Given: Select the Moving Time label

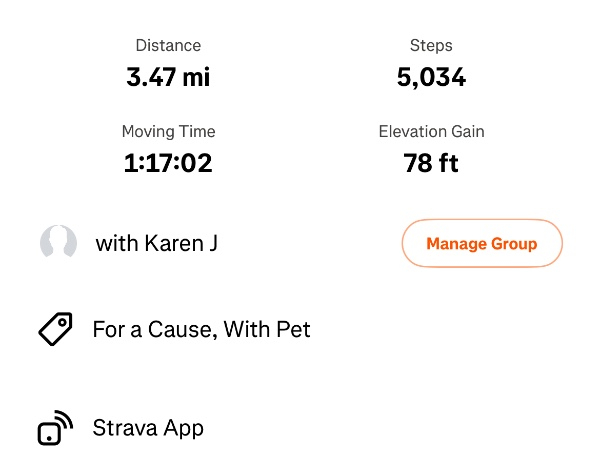Looking at the screenshot, I should pos(168,132).
